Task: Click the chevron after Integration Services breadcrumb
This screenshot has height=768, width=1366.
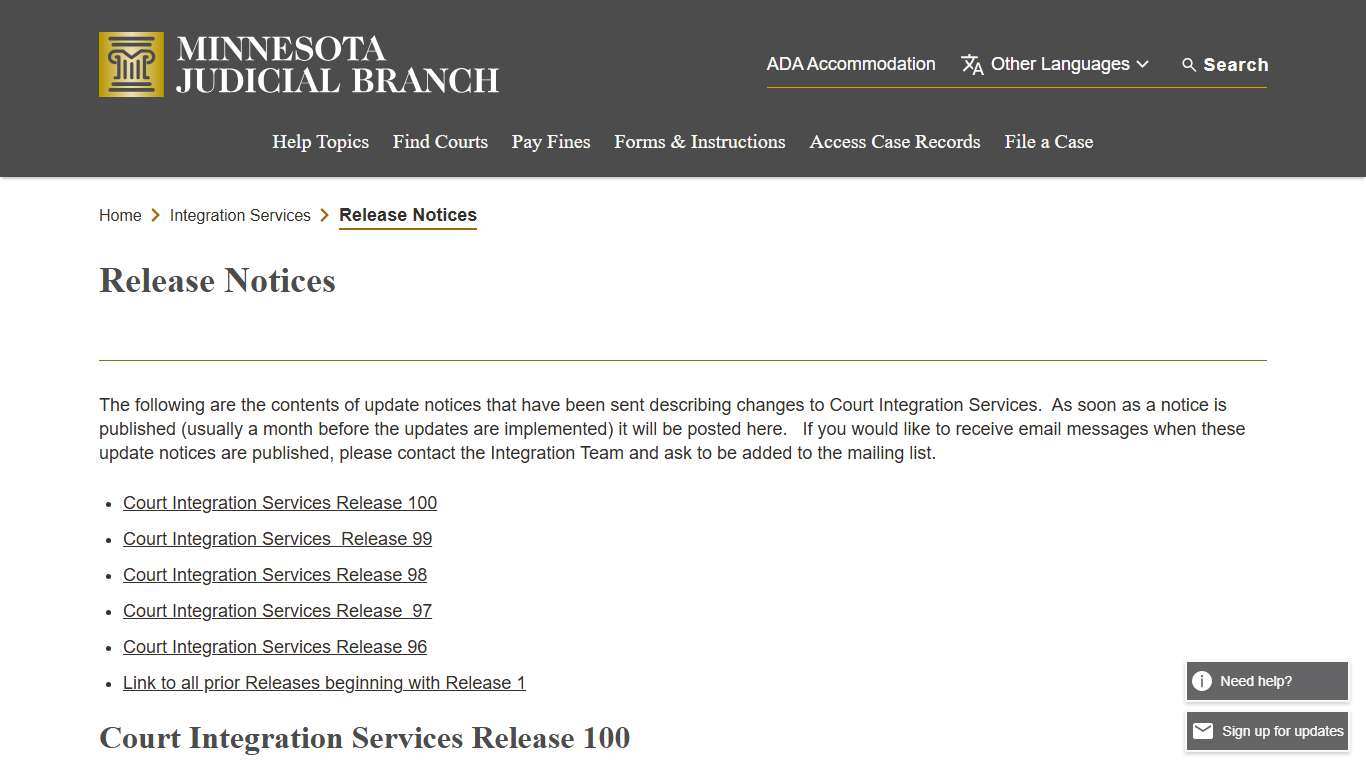Action: tap(325, 215)
